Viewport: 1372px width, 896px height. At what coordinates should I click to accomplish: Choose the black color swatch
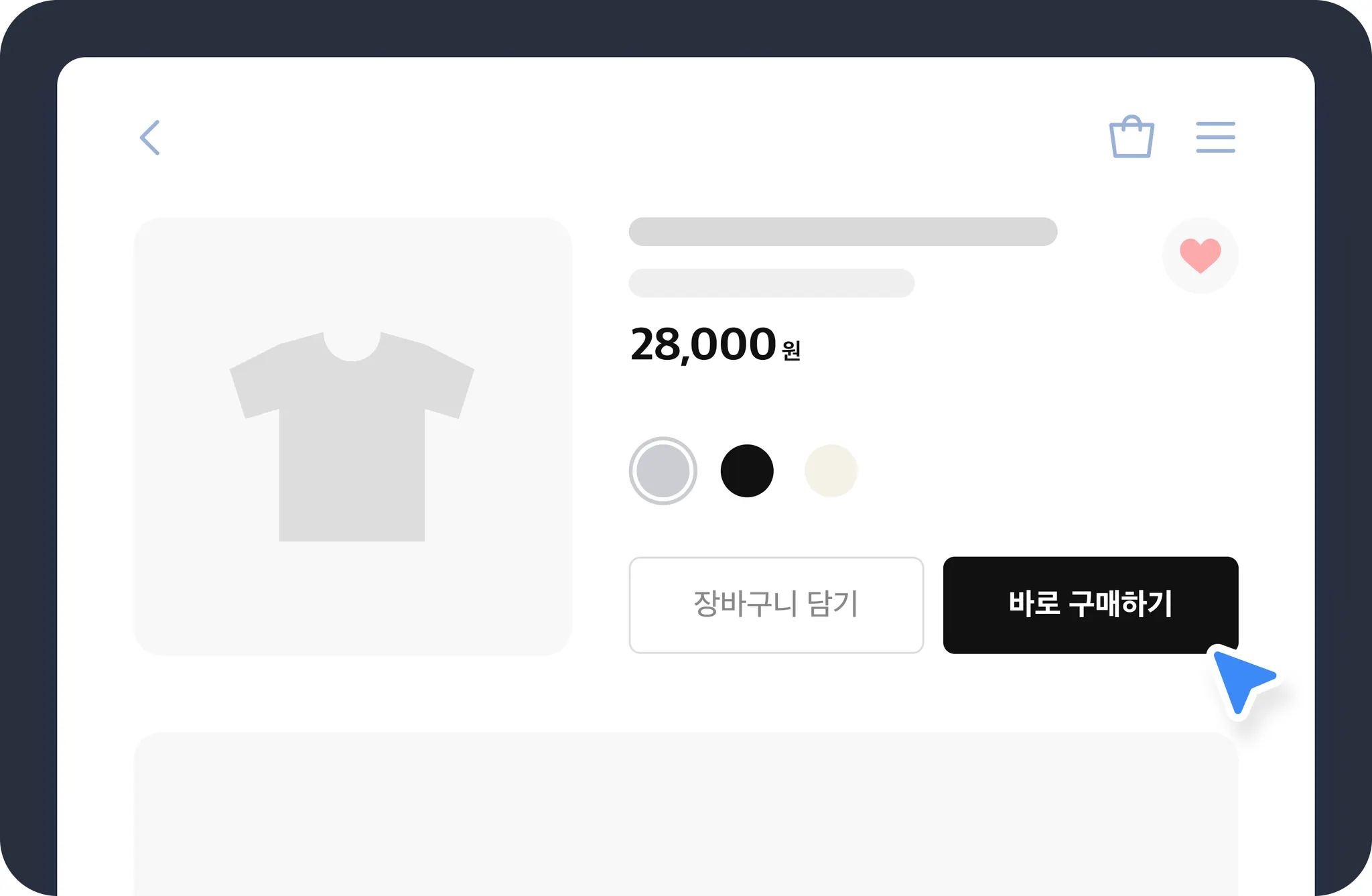pos(747,471)
